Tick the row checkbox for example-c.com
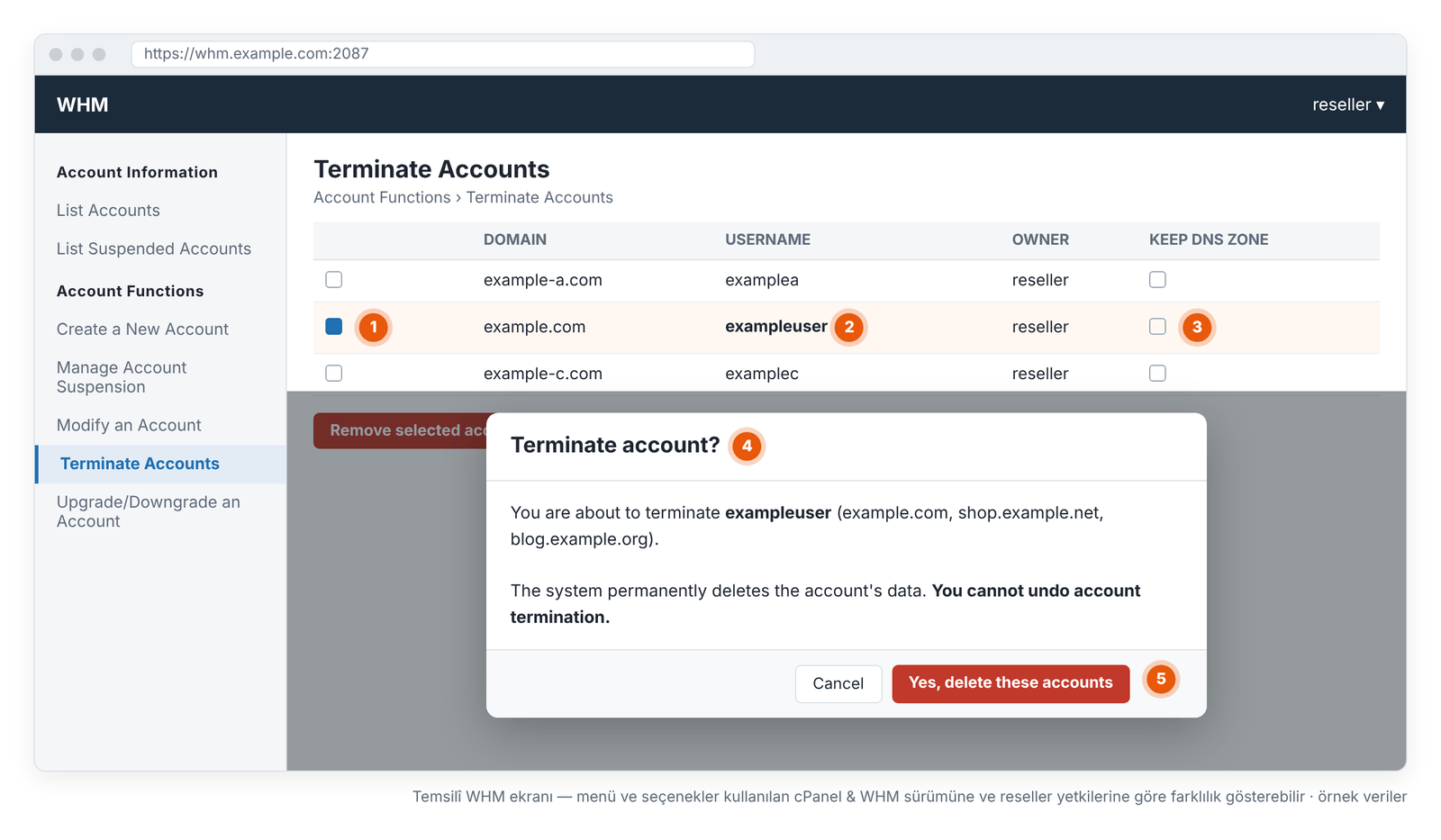This screenshot has height=840, width=1441. click(x=333, y=374)
